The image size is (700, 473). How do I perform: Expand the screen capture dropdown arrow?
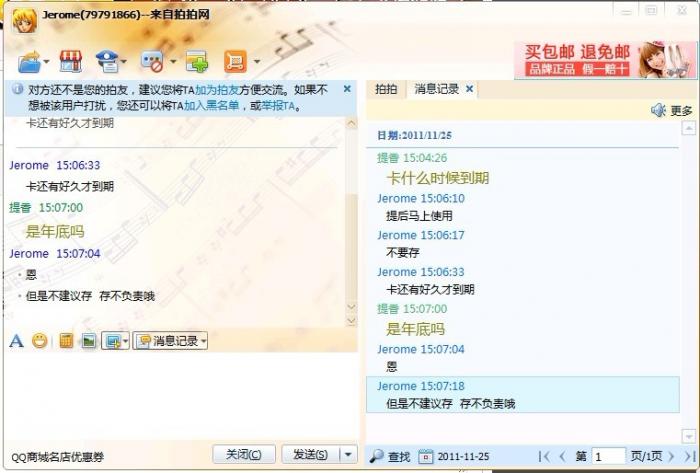(125, 341)
